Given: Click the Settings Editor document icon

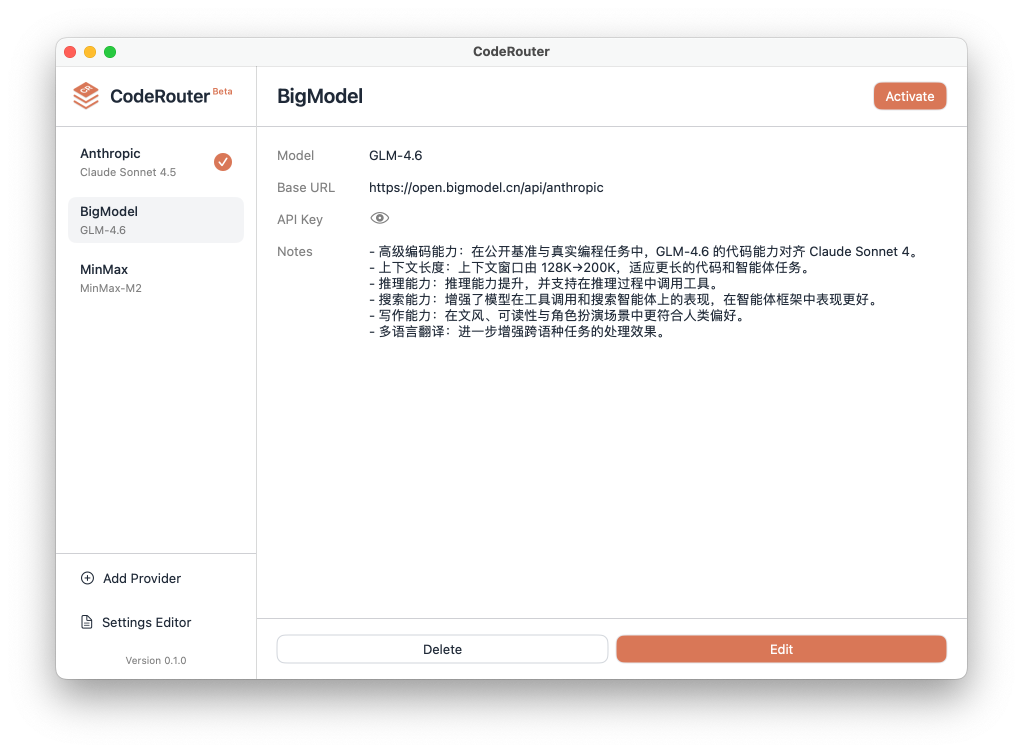Looking at the screenshot, I should tap(87, 622).
